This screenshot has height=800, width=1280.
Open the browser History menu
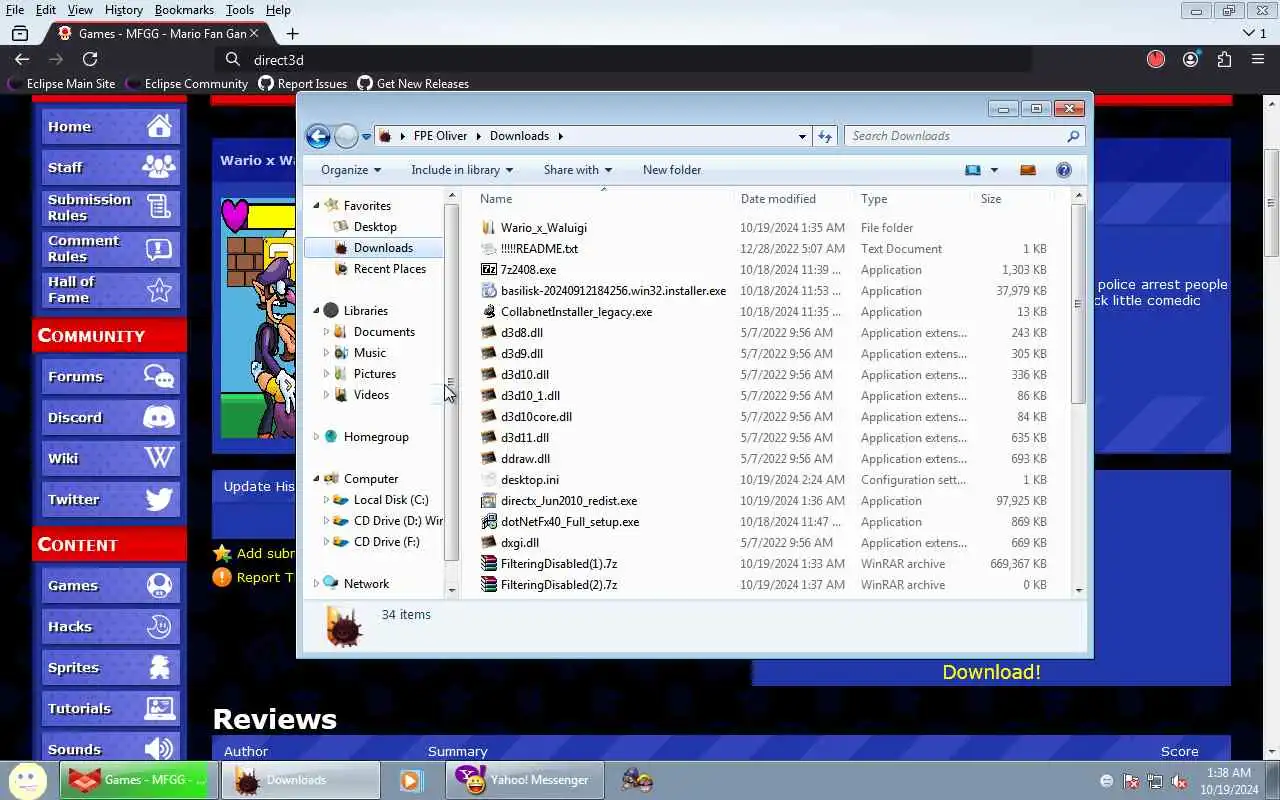(123, 10)
